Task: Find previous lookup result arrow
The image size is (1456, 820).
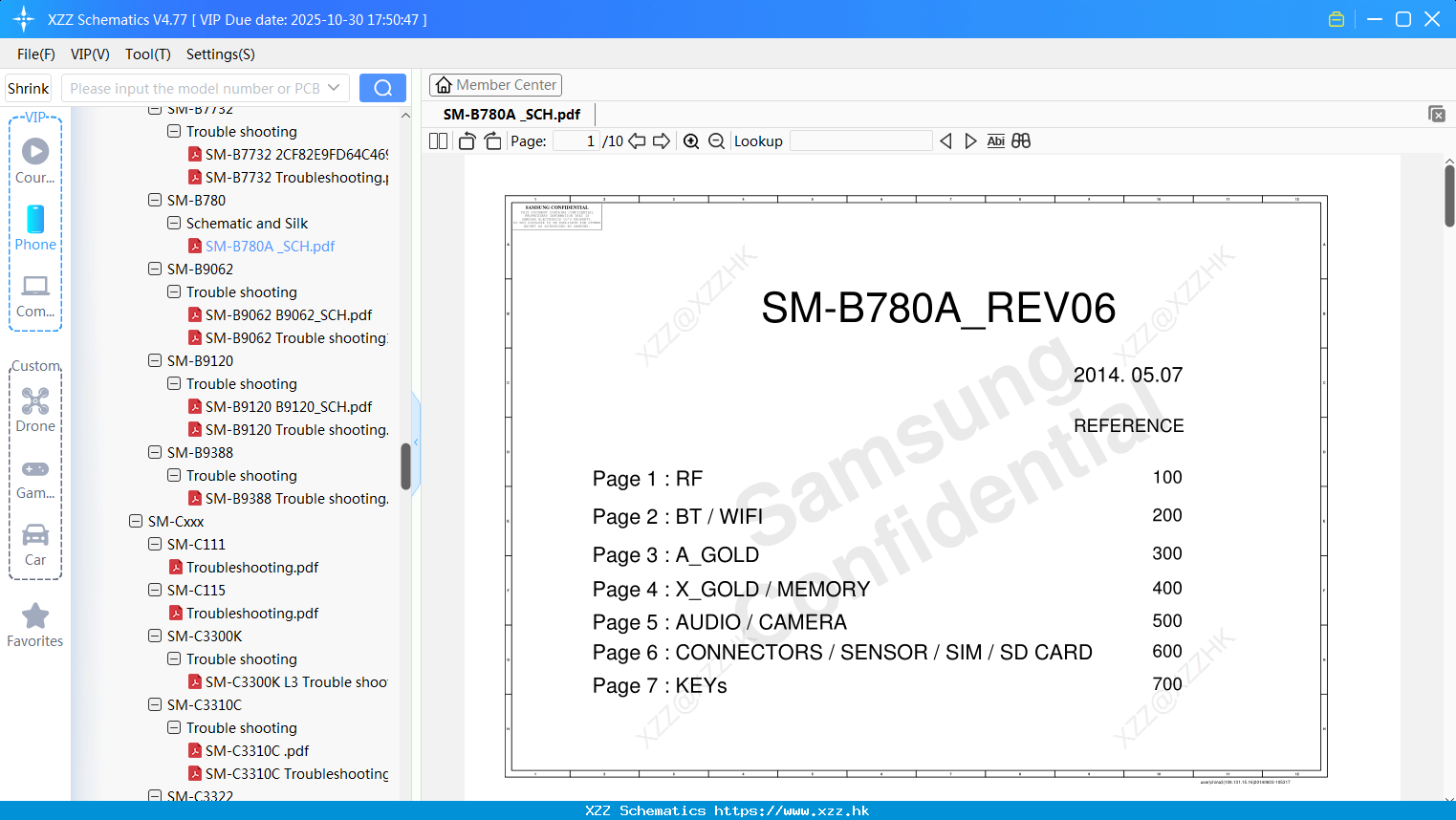Action: click(945, 141)
